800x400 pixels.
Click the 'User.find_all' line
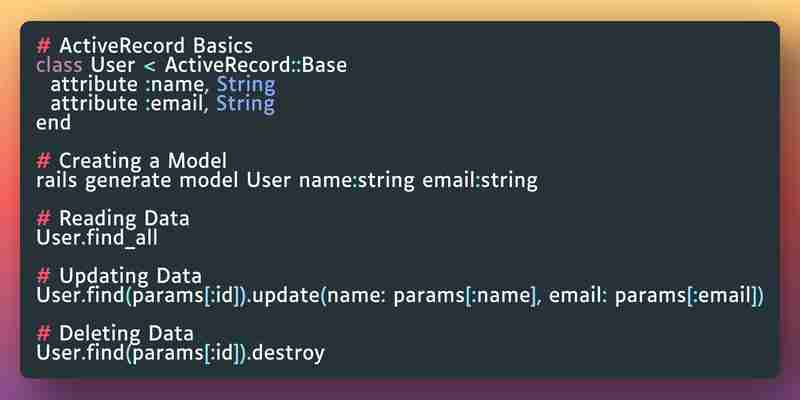(97, 238)
